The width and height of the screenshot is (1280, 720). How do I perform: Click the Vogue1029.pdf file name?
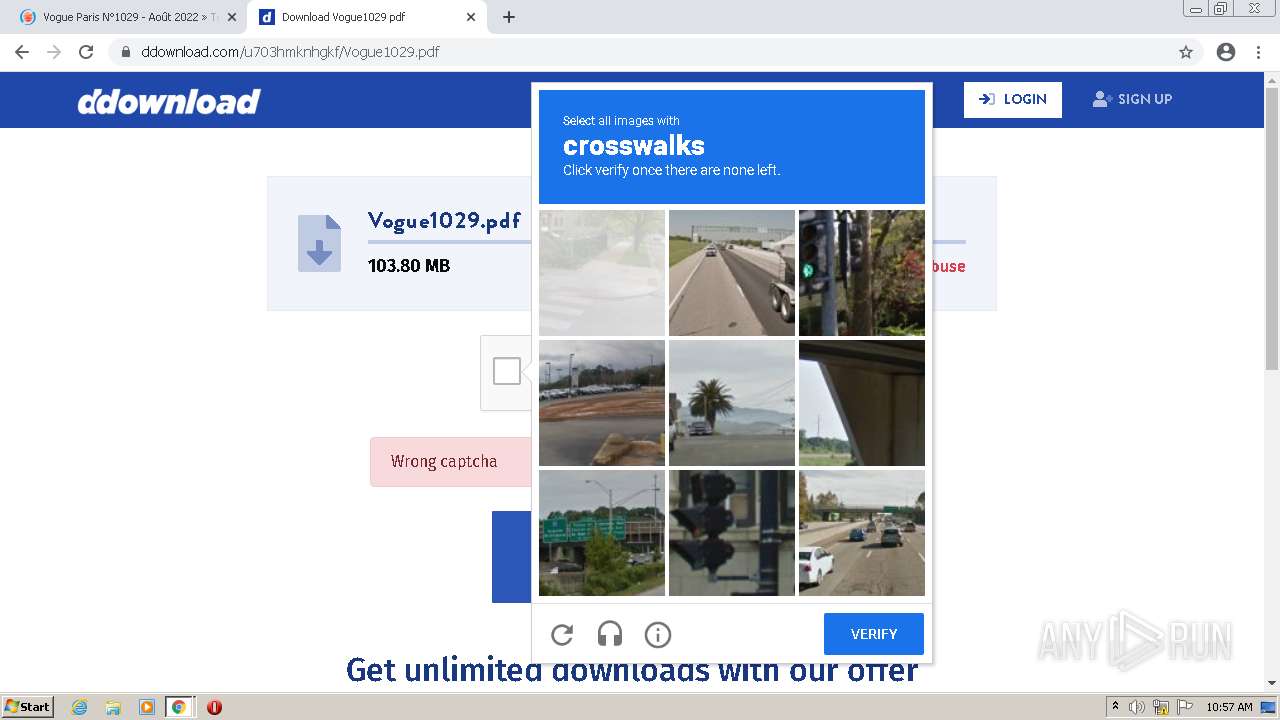tap(444, 221)
